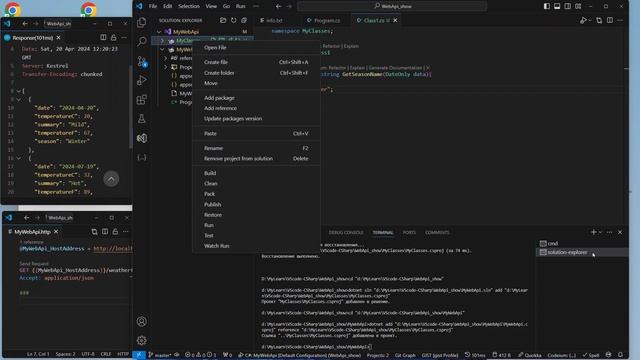Open the Solution Explorer activity bar icon
Viewport: 640px width, 360px height.
142,138
